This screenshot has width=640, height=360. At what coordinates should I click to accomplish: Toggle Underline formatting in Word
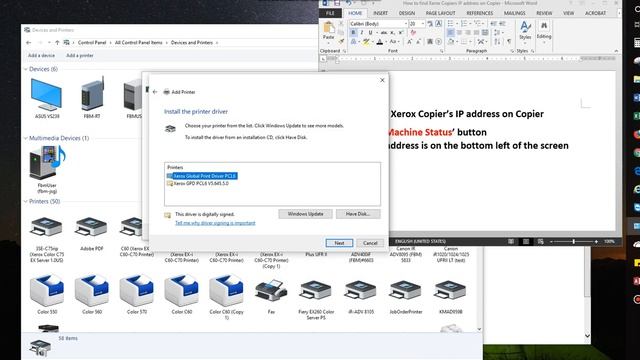coord(371,33)
